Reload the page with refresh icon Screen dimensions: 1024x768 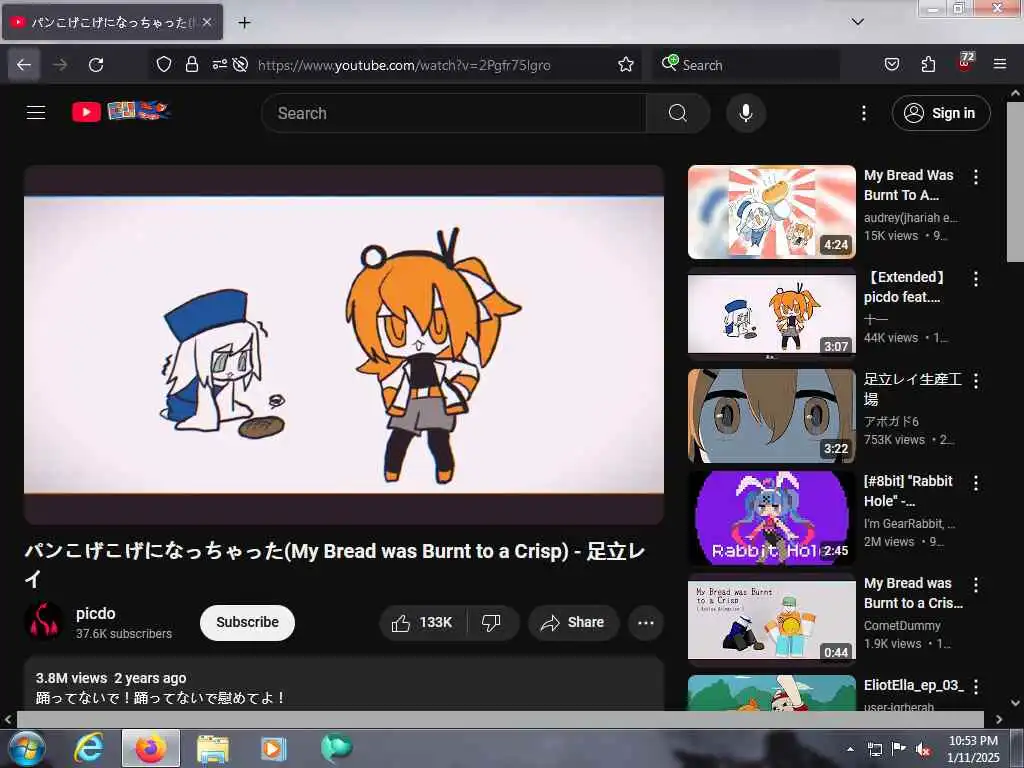(x=96, y=65)
